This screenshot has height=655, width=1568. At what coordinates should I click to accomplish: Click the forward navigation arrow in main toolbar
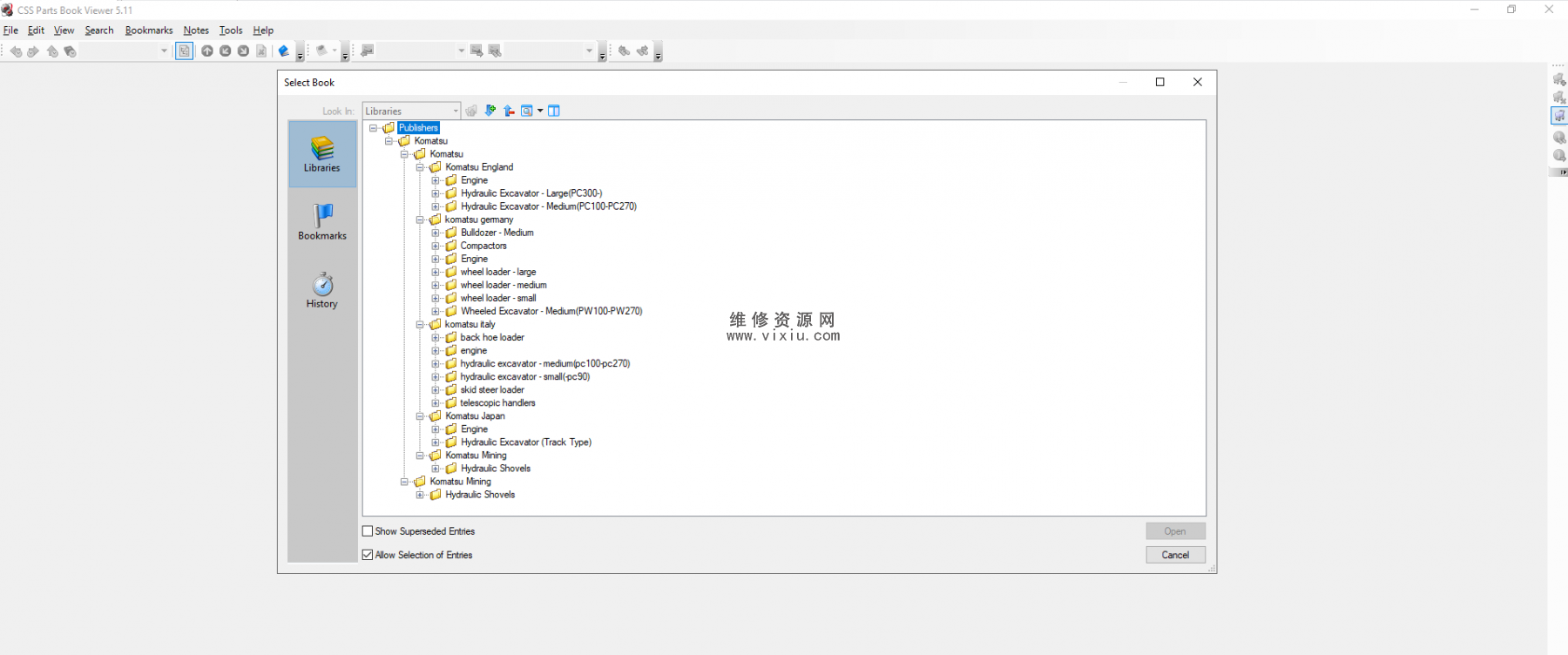(x=33, y=51)
